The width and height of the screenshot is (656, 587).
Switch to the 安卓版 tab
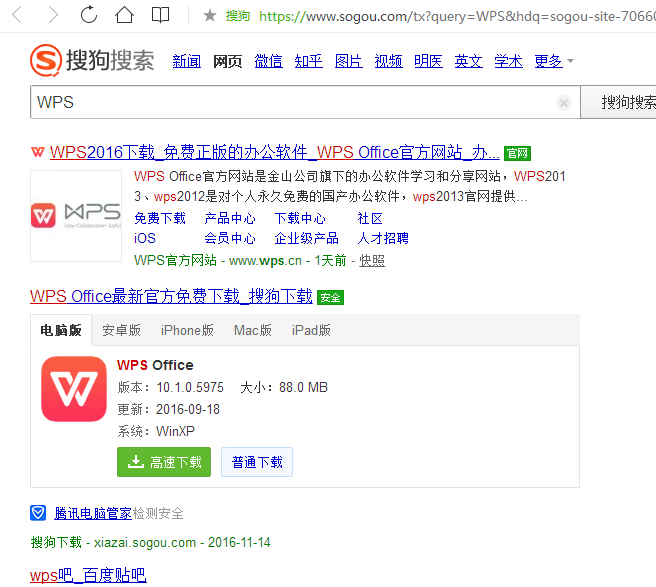coord(121,330)
